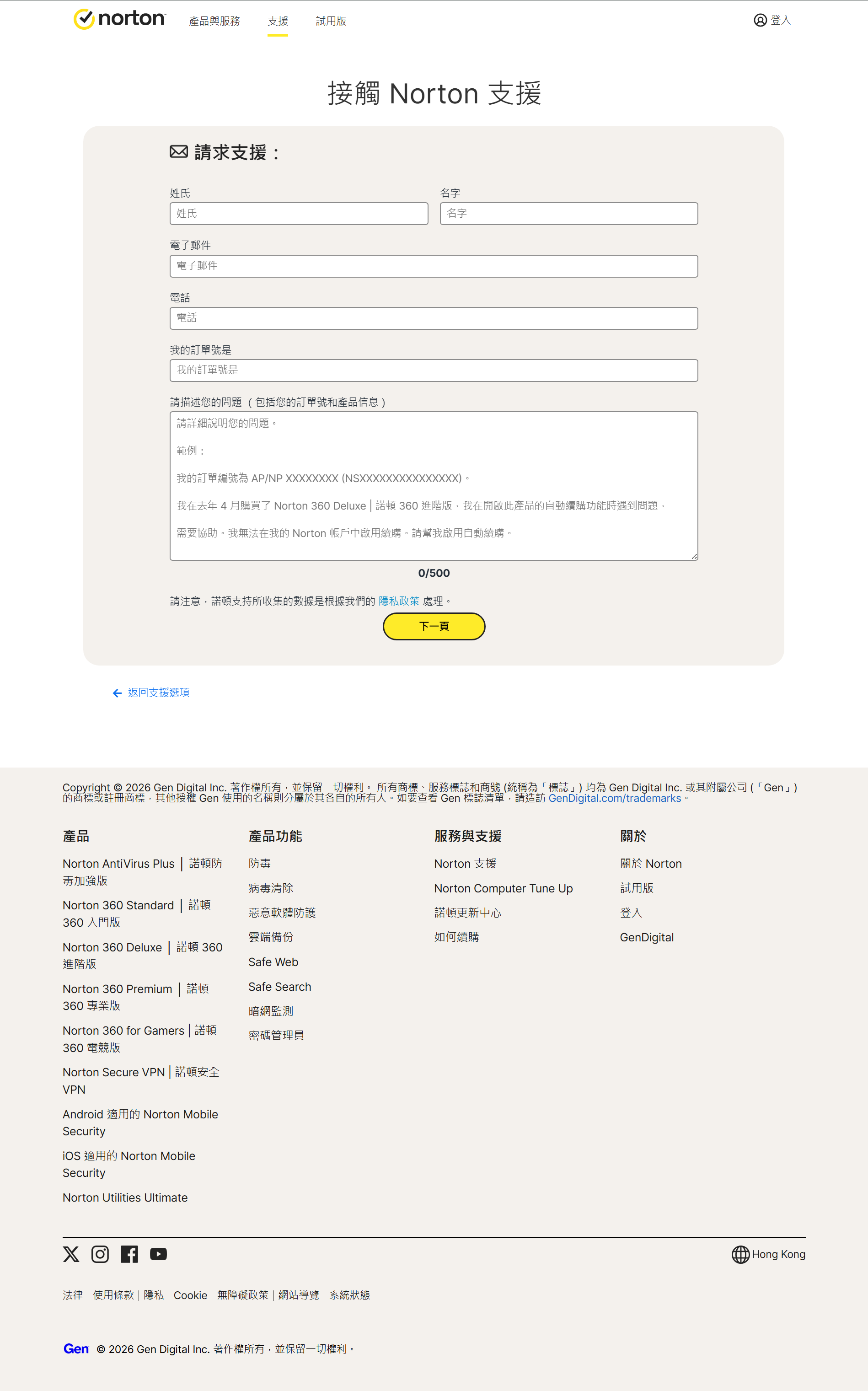Image resolution: width=868 pixels, height=1391 pixels.
Task: Open GenDigital.com/trademarks link
Action: click(x=615, y=798)
